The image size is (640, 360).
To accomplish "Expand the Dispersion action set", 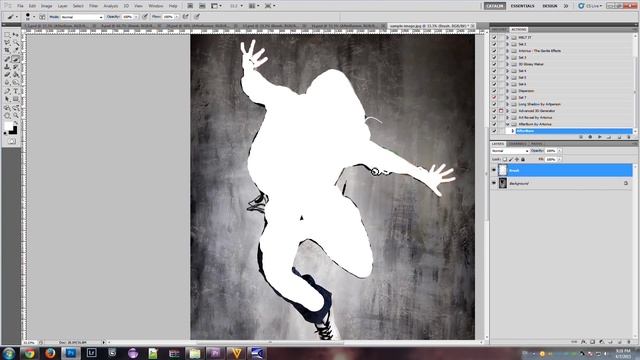I will [x=508, y=91].
